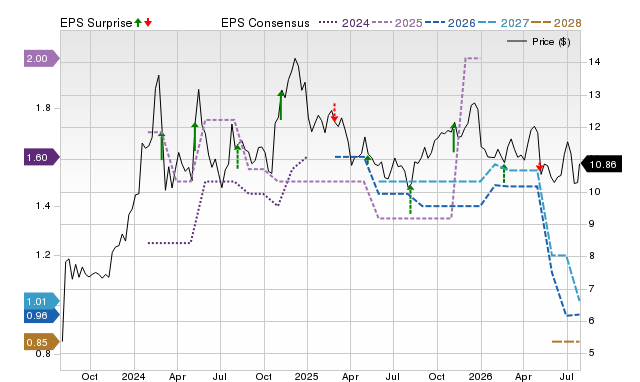
Task: Select the 14 label on the price axis
Action: pyautogui.click(x=594, y=62)
